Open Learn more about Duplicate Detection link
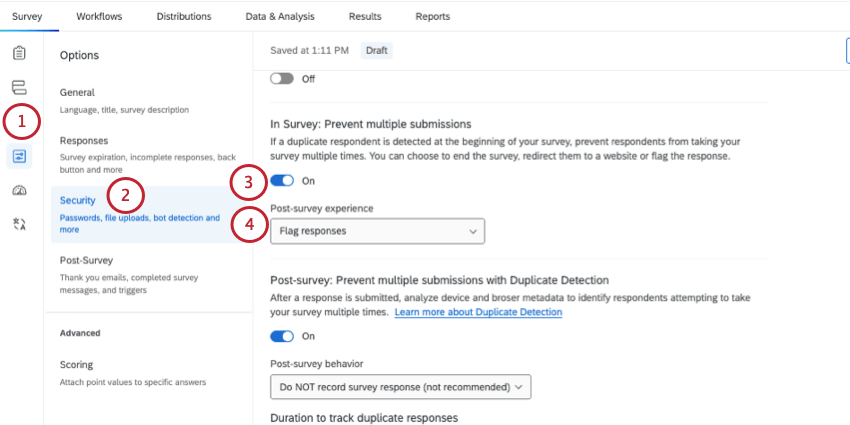 click(x=478, y=312)
